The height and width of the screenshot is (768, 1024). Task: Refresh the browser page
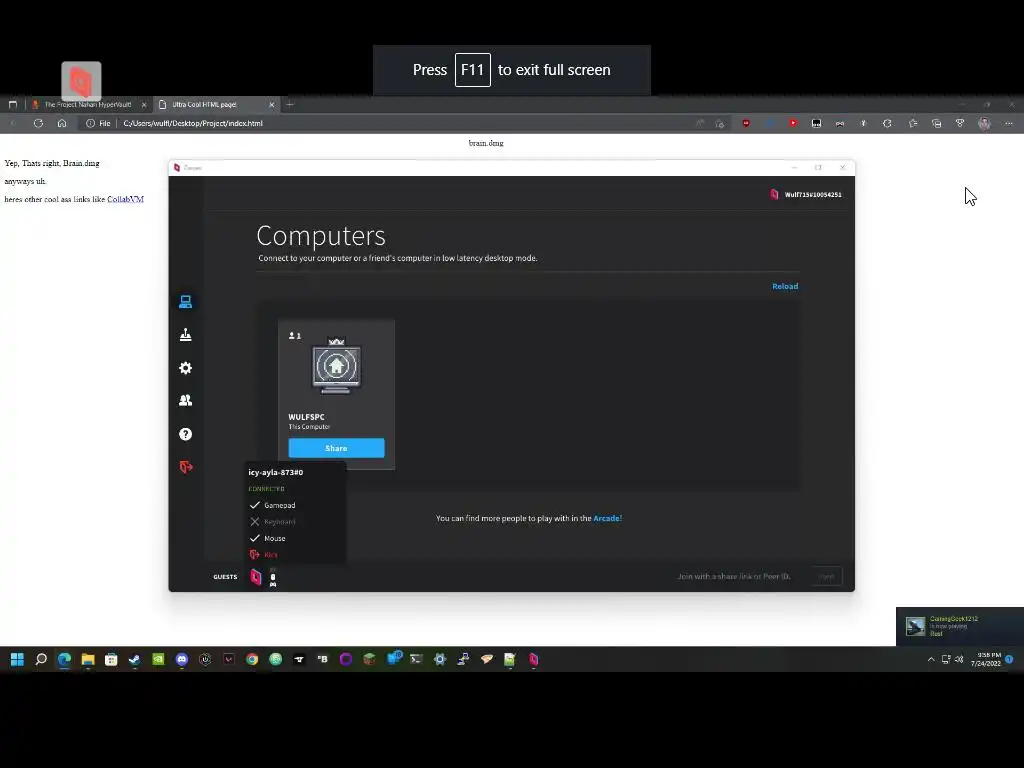[x=39, y=123]
